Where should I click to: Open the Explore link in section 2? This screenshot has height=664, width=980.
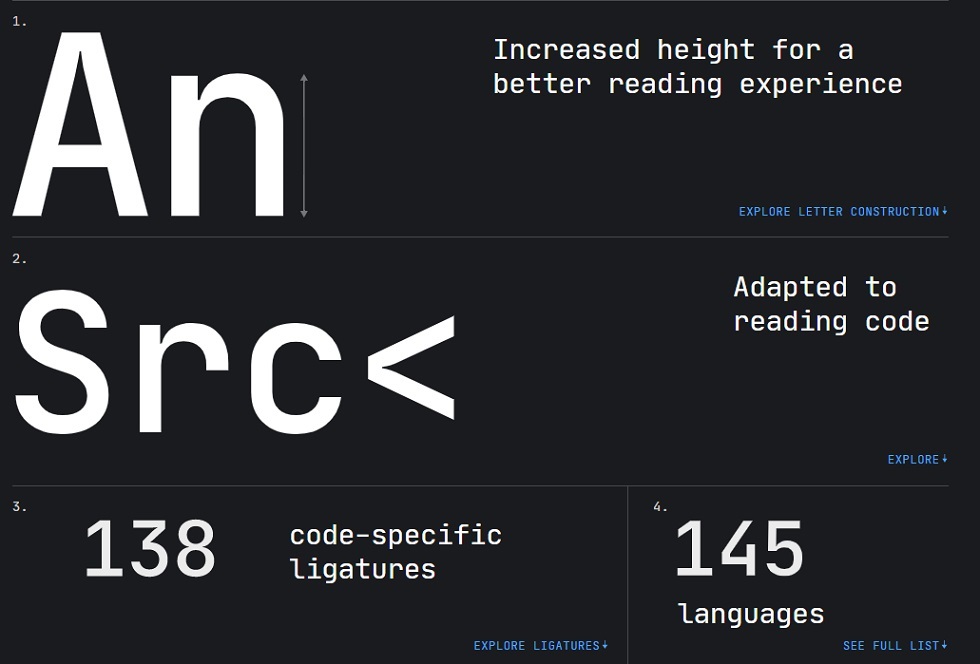(918, 460)
